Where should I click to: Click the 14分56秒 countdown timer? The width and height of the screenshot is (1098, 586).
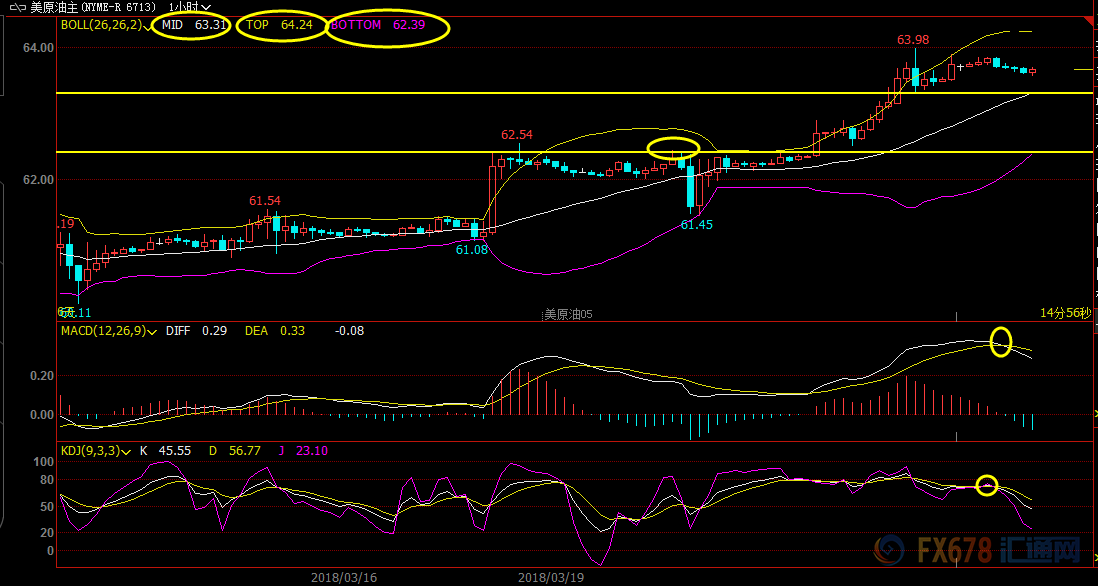(1065, 313)
